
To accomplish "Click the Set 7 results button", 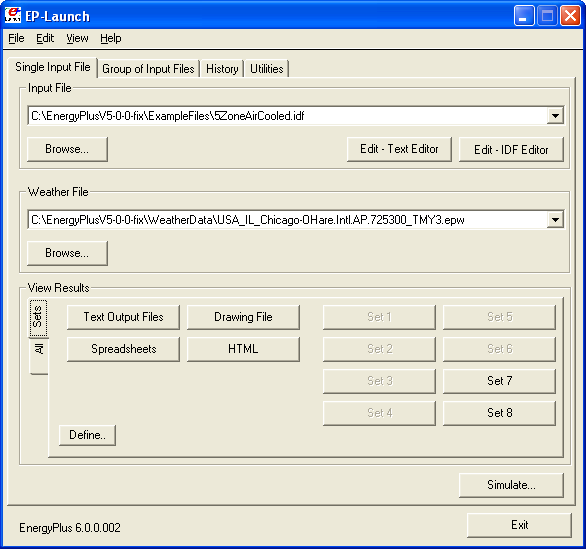I will click(499, 381).
